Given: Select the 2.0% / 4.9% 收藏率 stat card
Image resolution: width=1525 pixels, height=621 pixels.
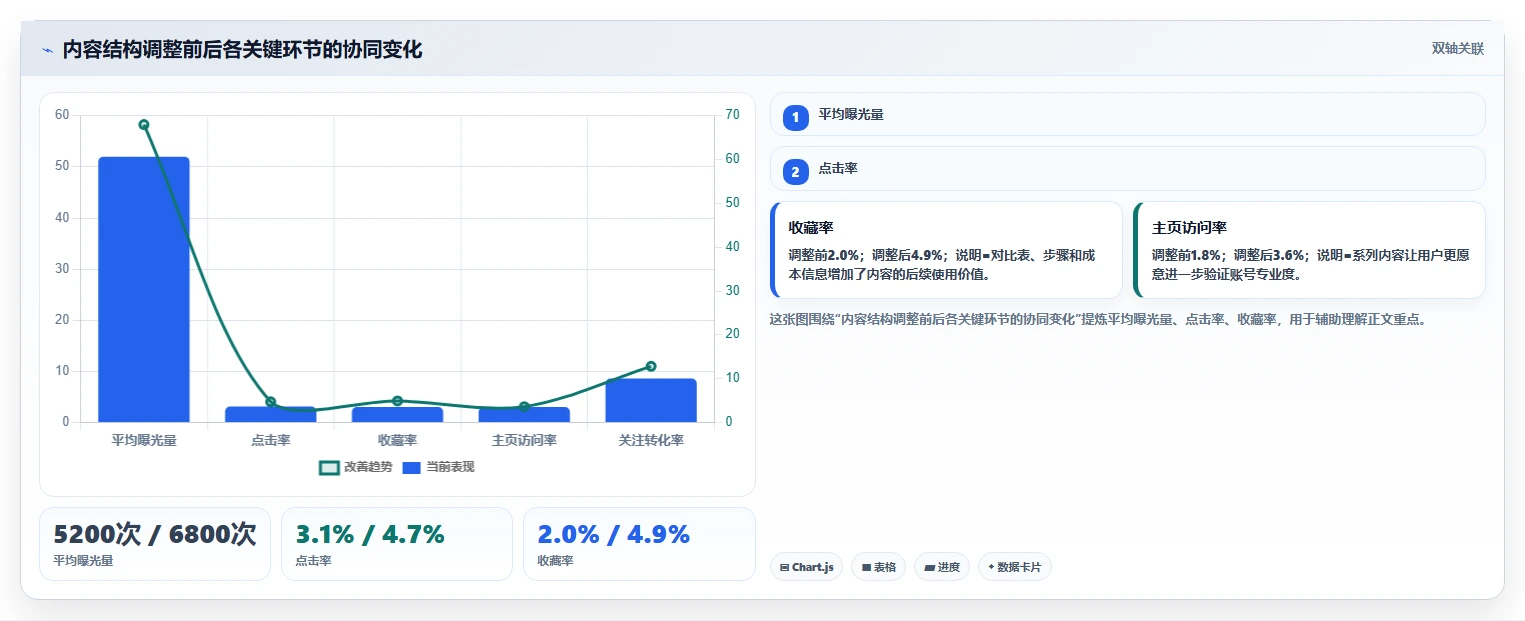Looking at the screenshot, I should click(x=639, y=544).
